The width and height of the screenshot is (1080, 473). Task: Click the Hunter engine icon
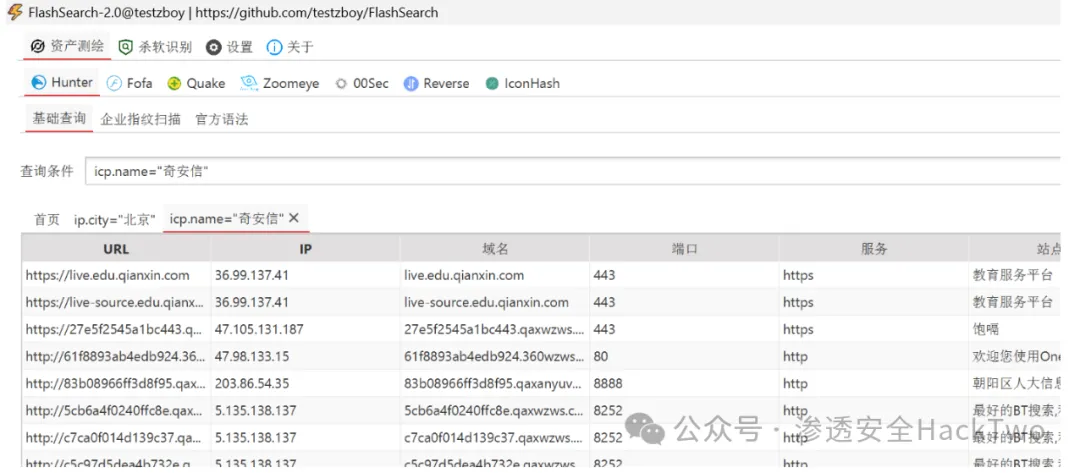click(x=39, y=83)
